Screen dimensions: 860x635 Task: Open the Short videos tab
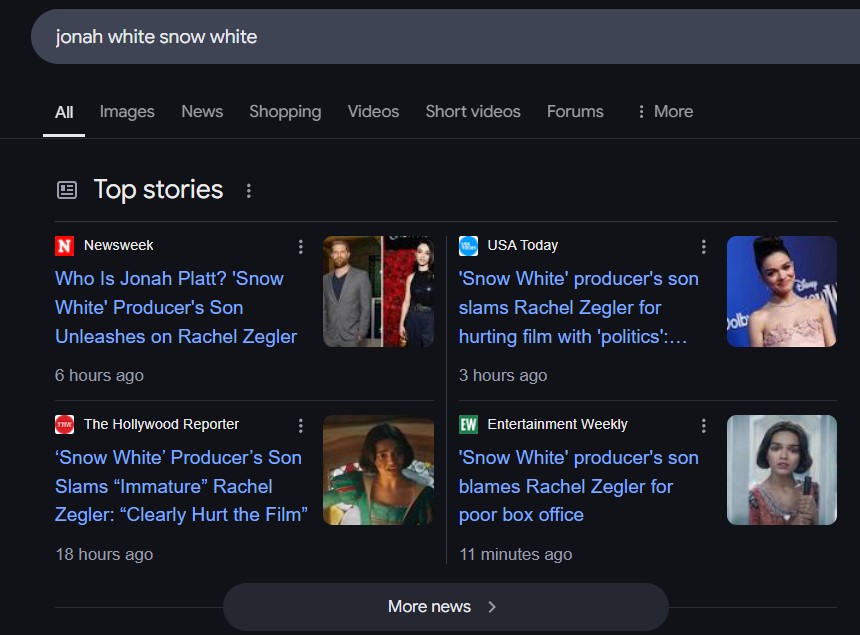[472, 112]
